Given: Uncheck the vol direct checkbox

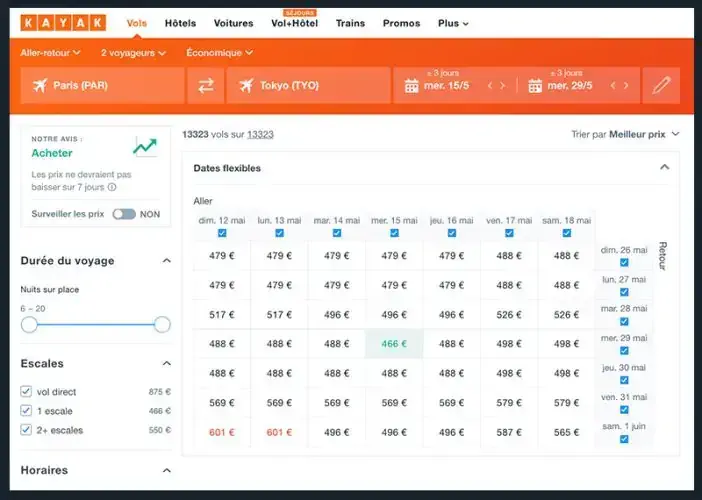Looking at the screenshot, I should tap(27, 392).
